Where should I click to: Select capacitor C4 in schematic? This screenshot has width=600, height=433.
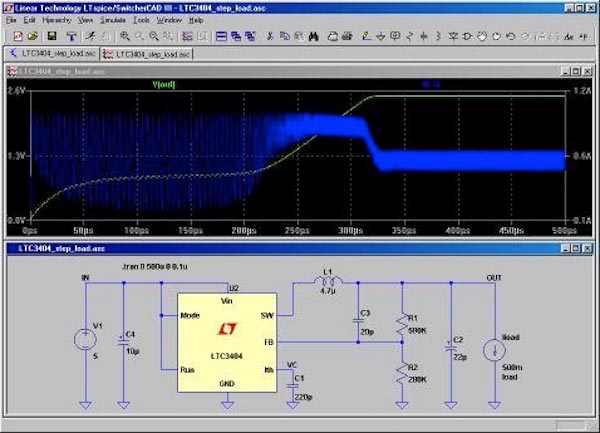(123, 341)
